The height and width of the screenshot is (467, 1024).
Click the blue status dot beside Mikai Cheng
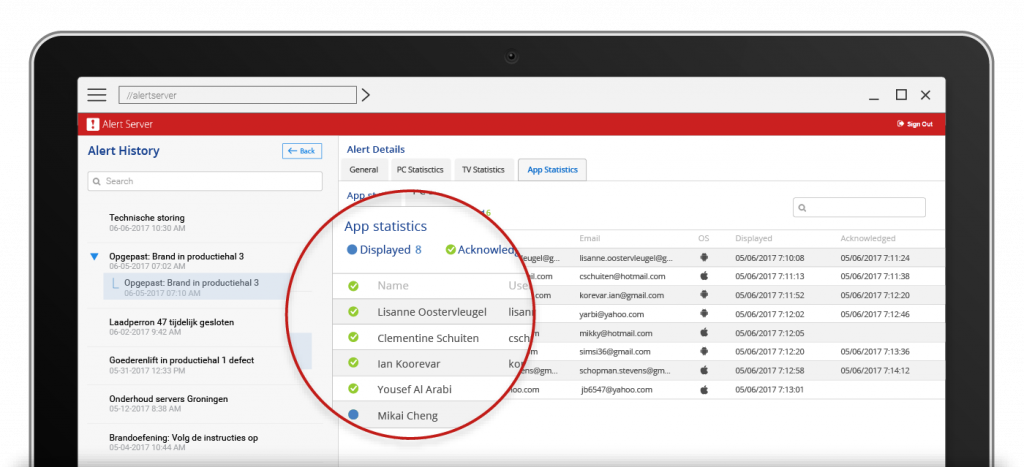coord(353,415)
